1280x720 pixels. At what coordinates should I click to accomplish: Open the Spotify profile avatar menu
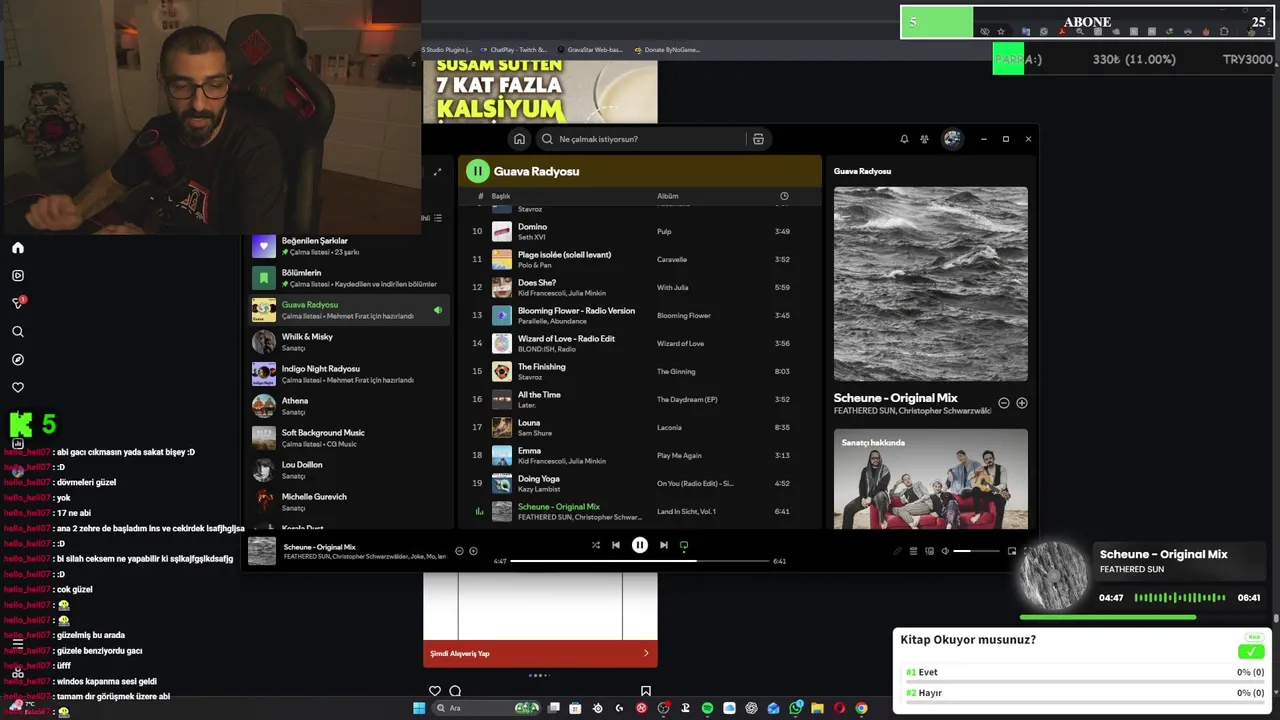coord(952,139)
